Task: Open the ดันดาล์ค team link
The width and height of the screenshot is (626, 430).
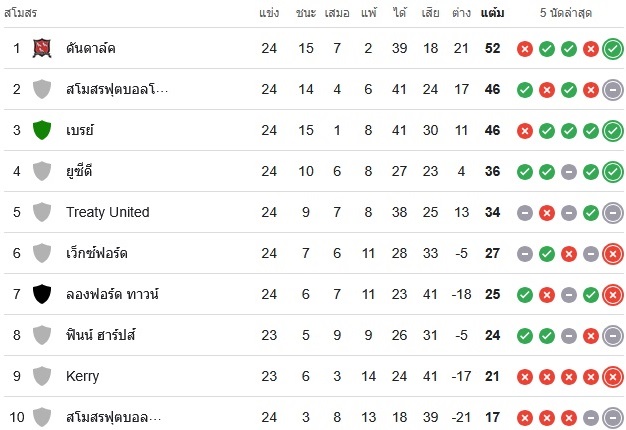Action: [x=91, y=48]
